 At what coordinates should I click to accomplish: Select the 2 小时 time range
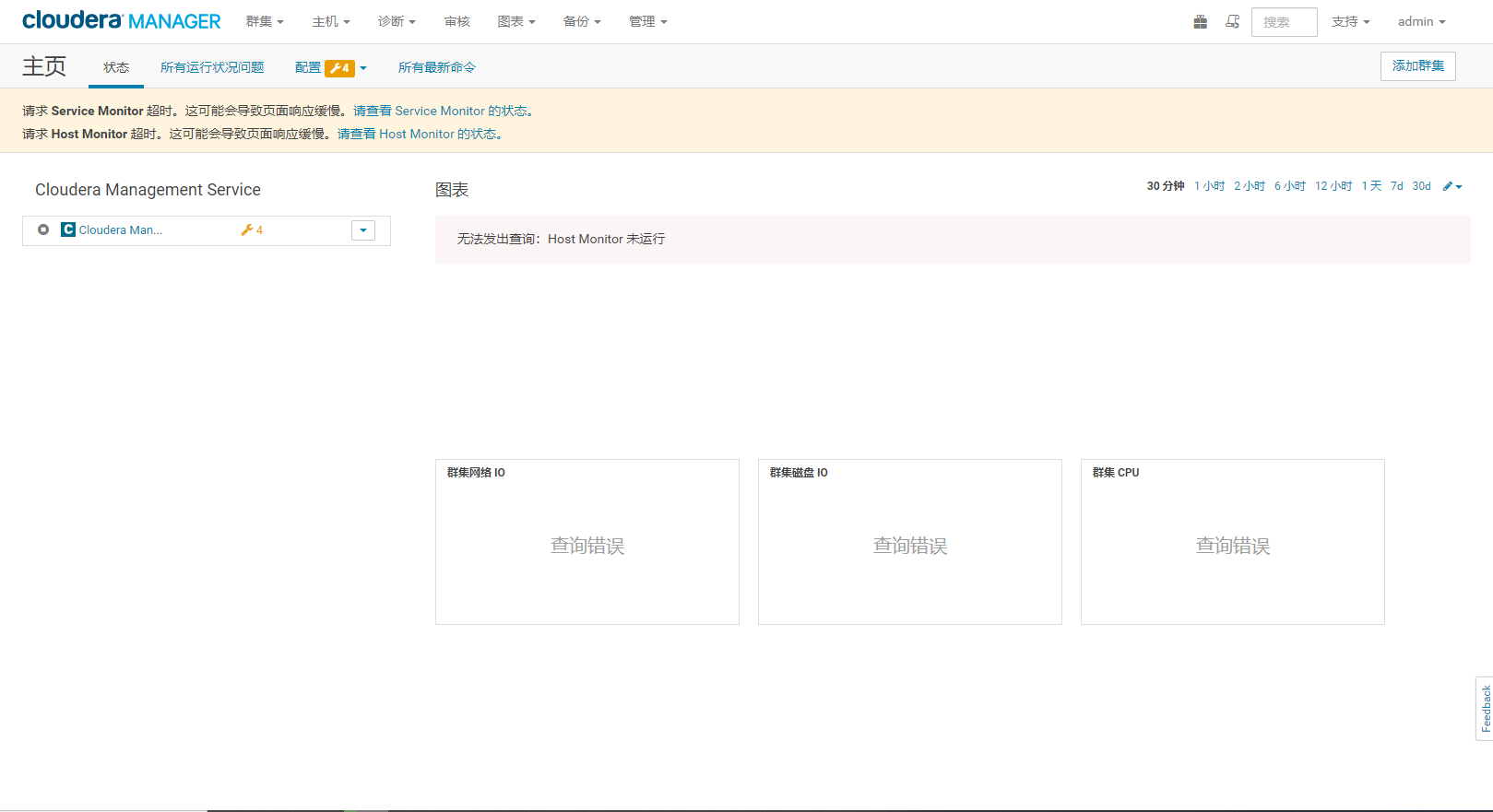click(x=1250, y=186)
